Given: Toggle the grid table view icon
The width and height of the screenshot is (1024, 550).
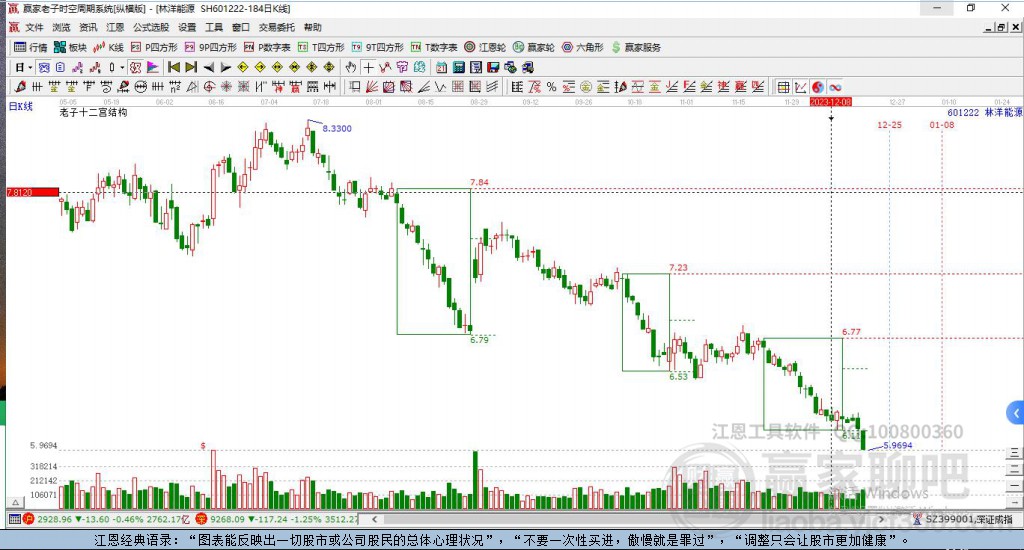Looking at the screenshot, I should pos(783,87).
